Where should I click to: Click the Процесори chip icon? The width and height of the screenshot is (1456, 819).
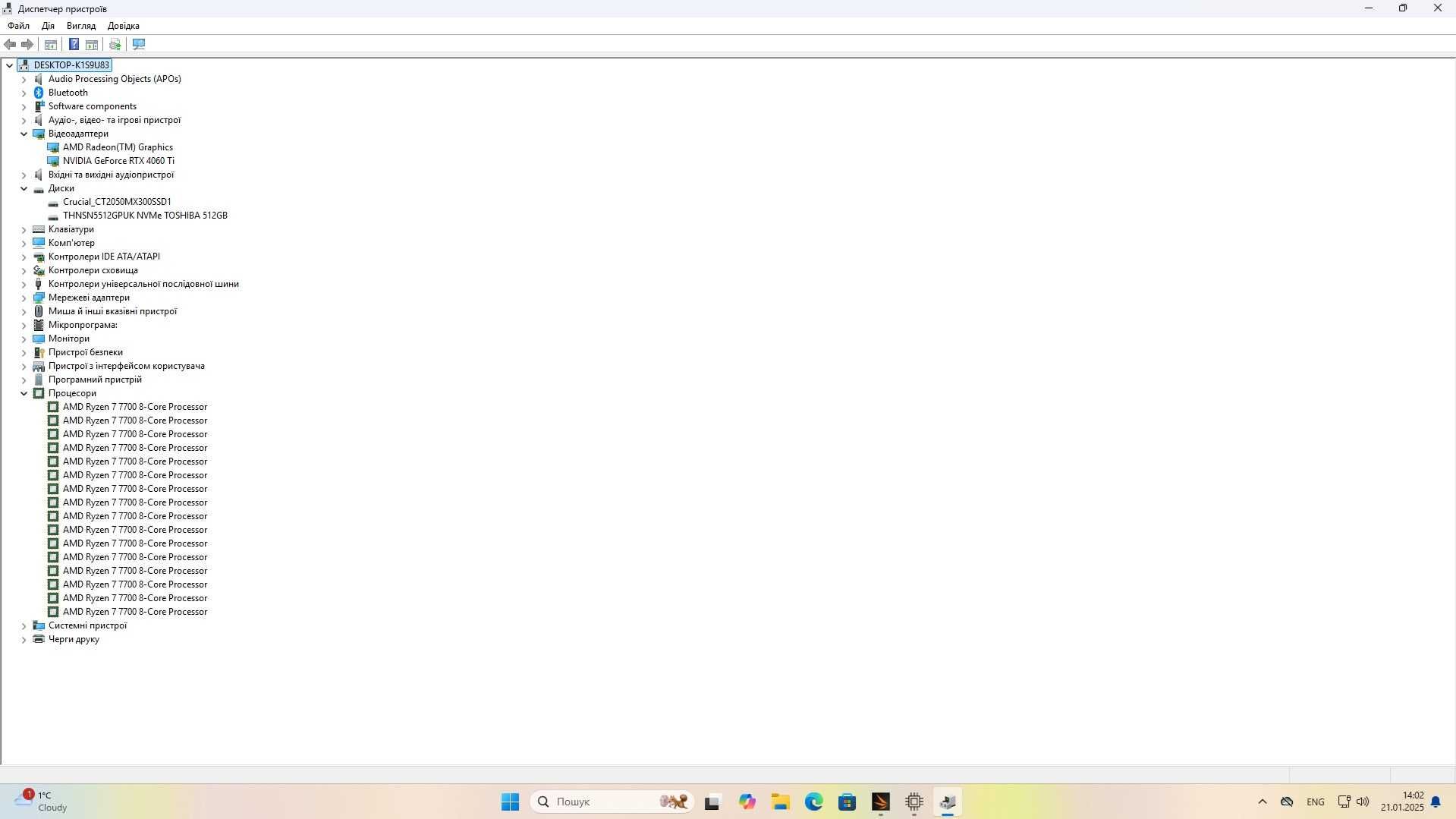pyautogui.click(x=39, y=393)
